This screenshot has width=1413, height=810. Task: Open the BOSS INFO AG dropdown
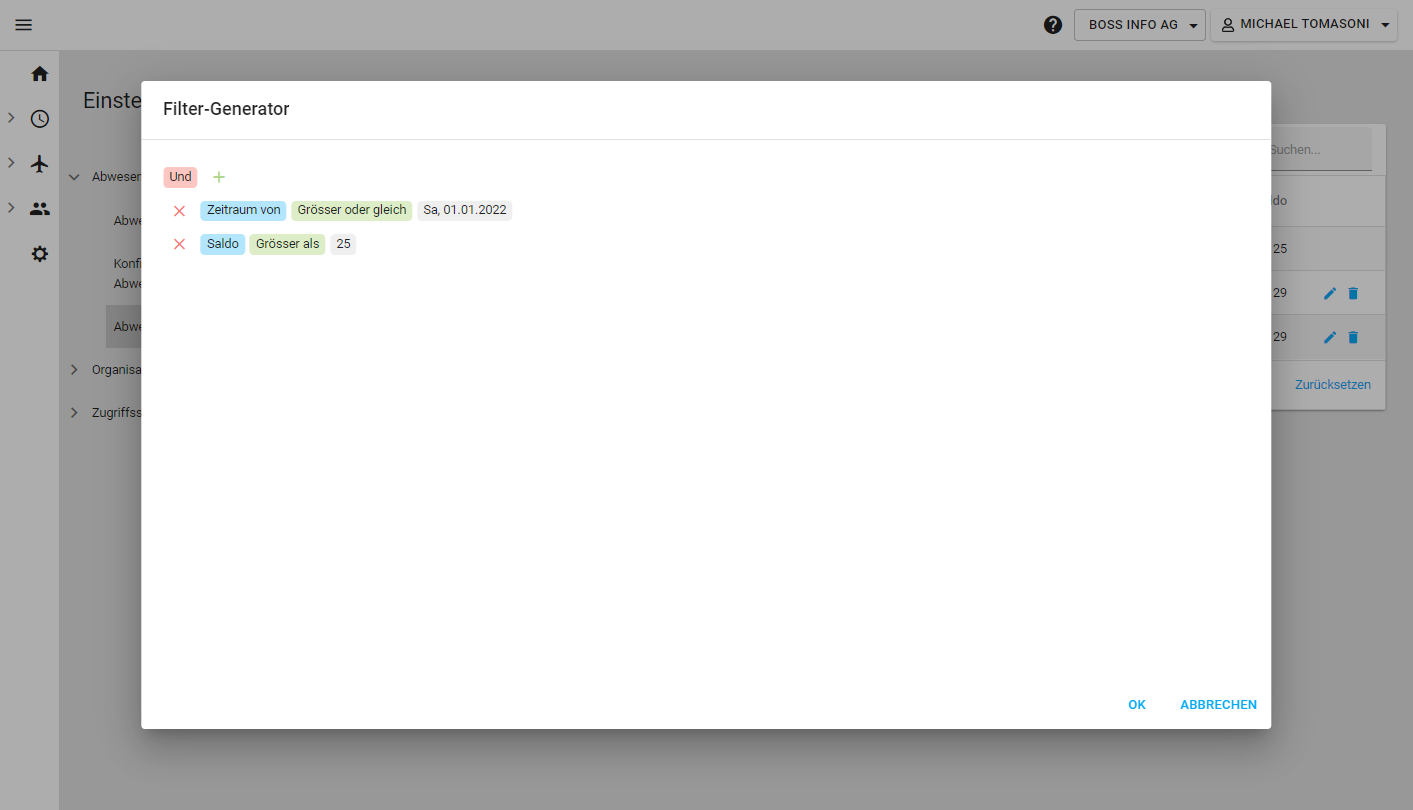coord(1139,25)
